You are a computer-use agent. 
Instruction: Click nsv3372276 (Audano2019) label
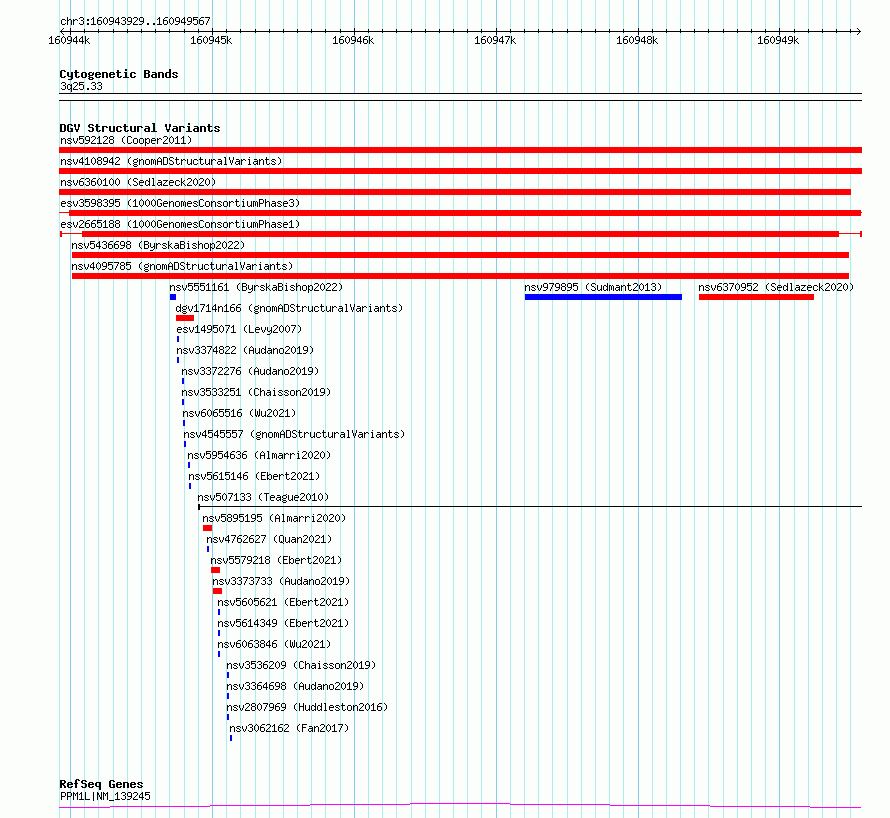coord(250,371)
